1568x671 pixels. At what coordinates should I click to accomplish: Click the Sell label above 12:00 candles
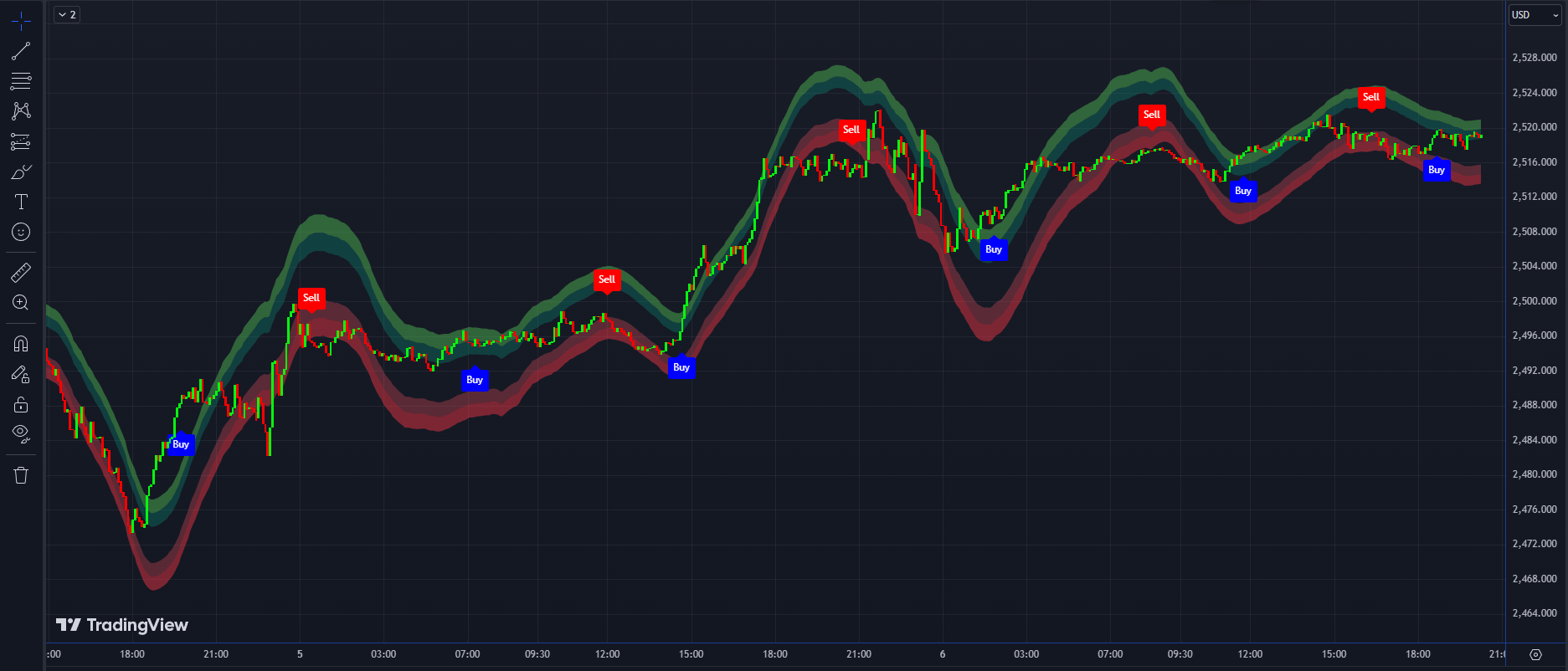coord(607,280)
